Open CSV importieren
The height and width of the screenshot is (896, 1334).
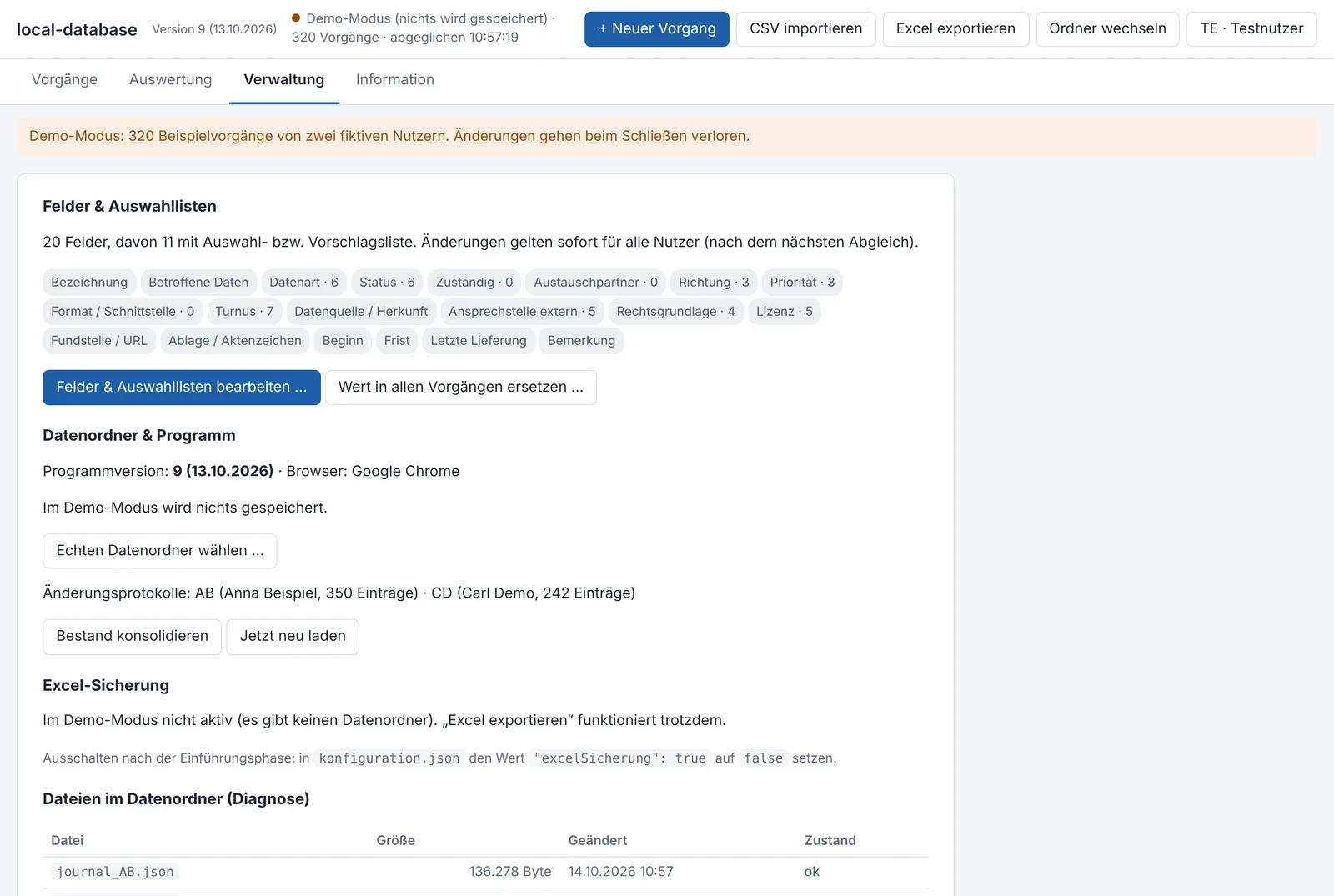(x=805, y=29)
